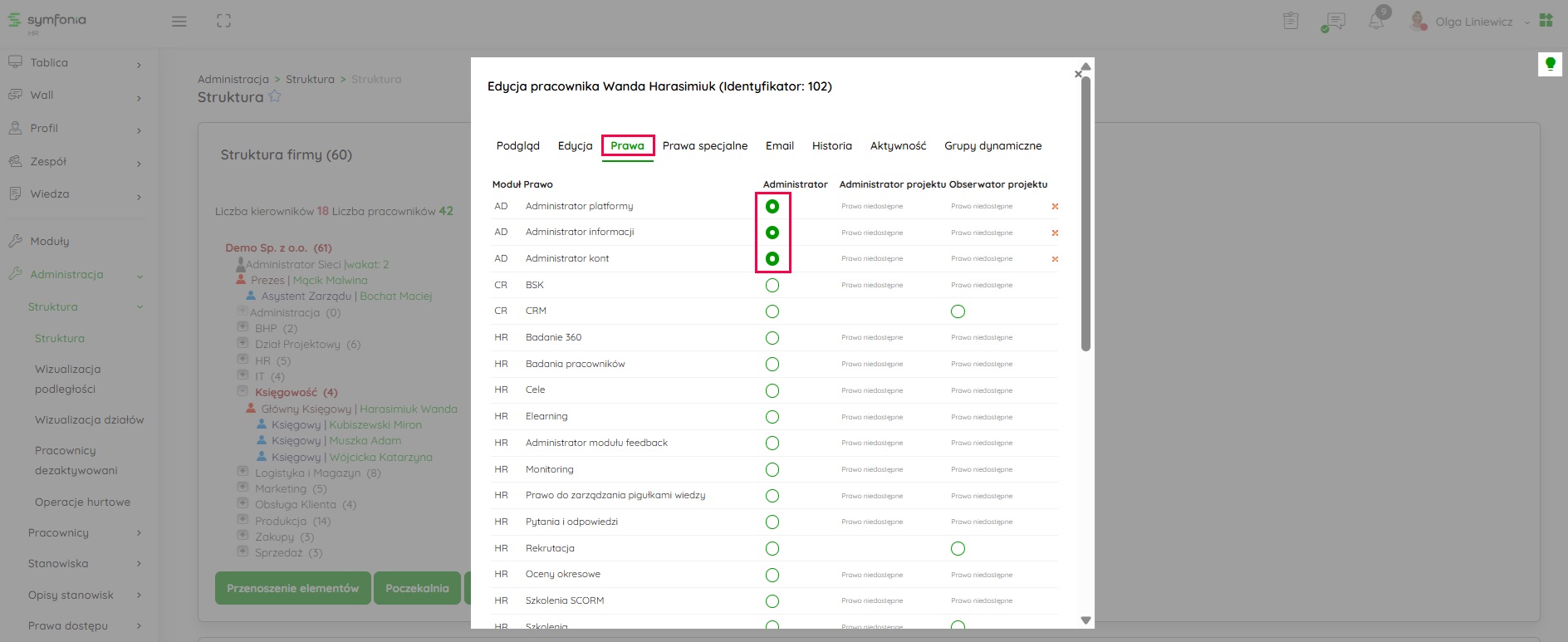Open Olga Liniewicz user dropdown

(x=1473, y=22)
